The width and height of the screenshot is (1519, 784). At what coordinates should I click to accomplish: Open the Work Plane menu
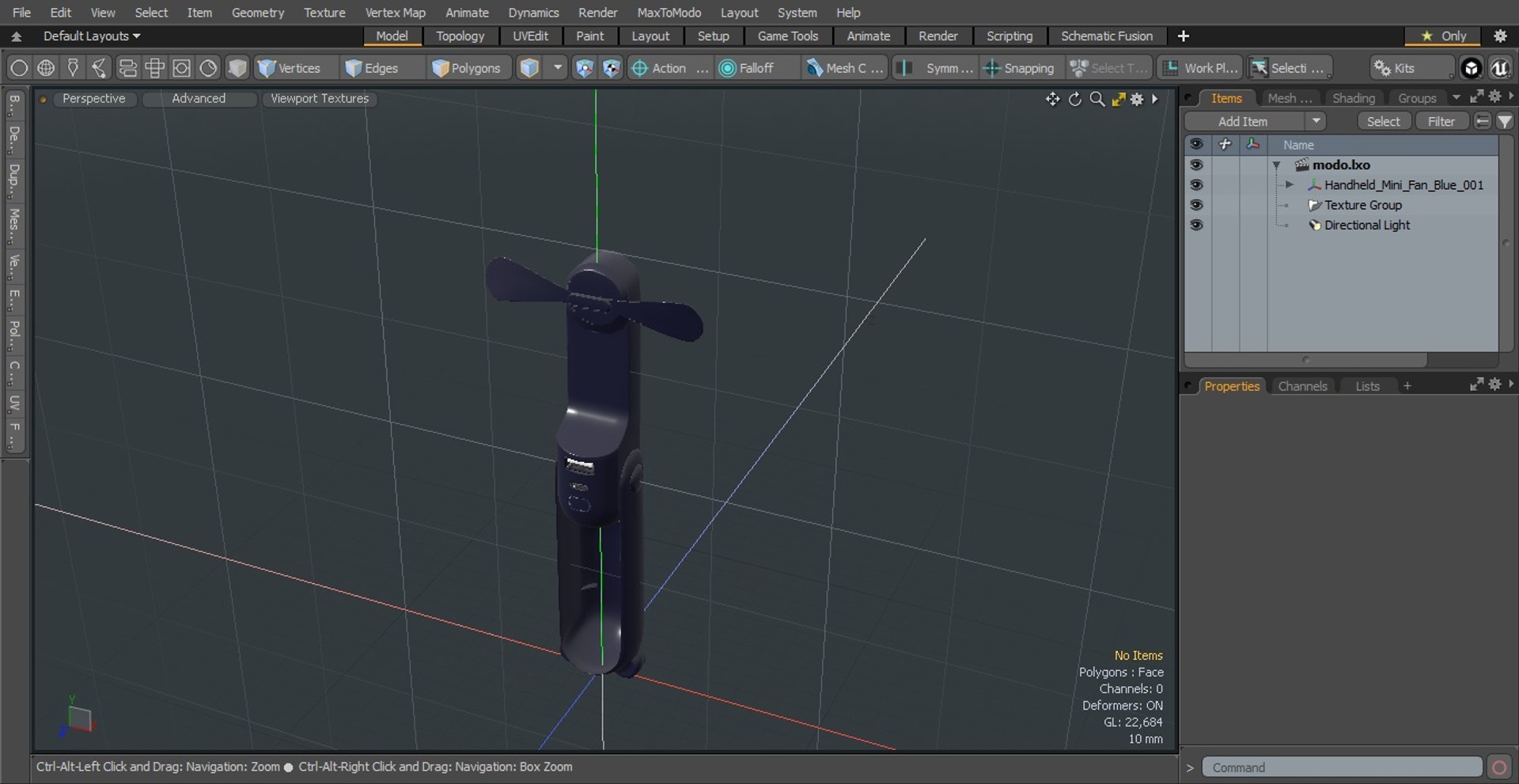point(1199,68)
